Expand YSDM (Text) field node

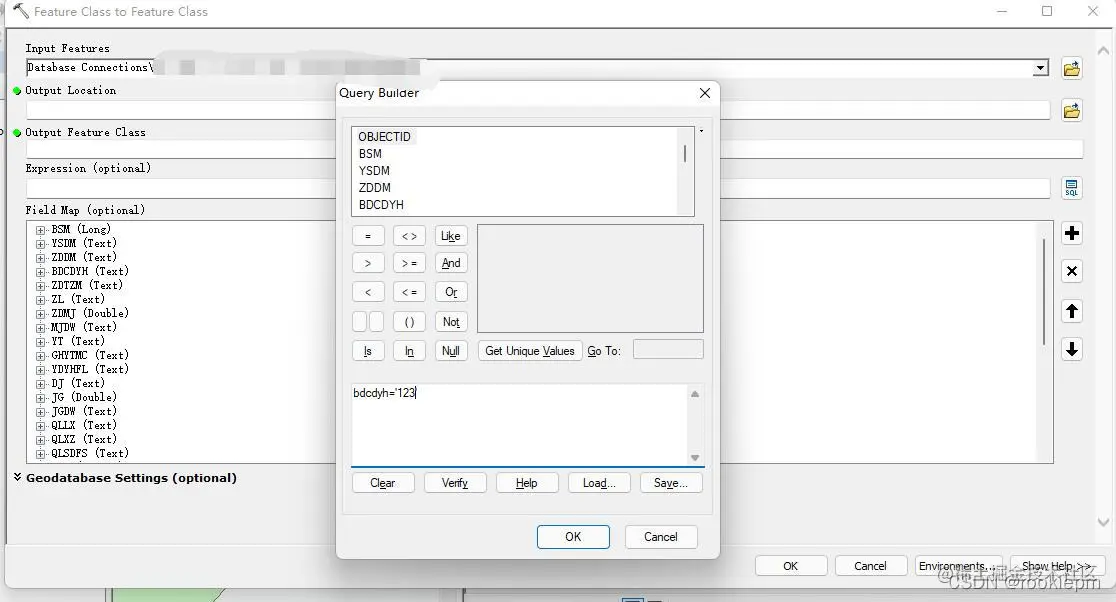point(41,244)
